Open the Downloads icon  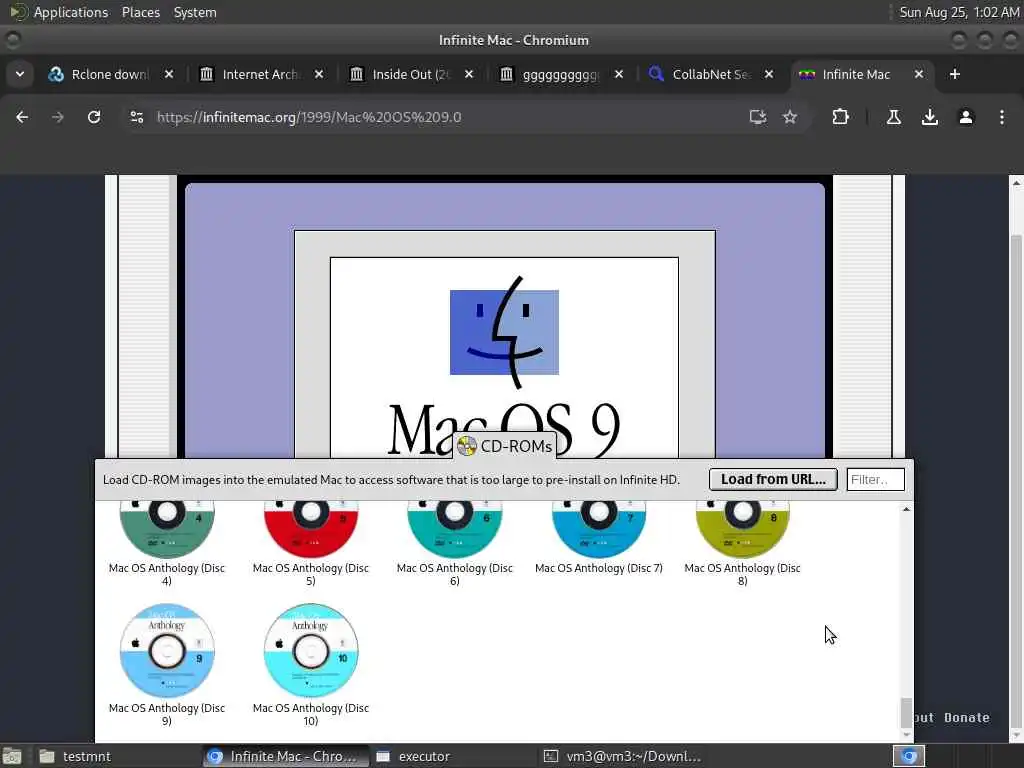click(x=930, y=117)
